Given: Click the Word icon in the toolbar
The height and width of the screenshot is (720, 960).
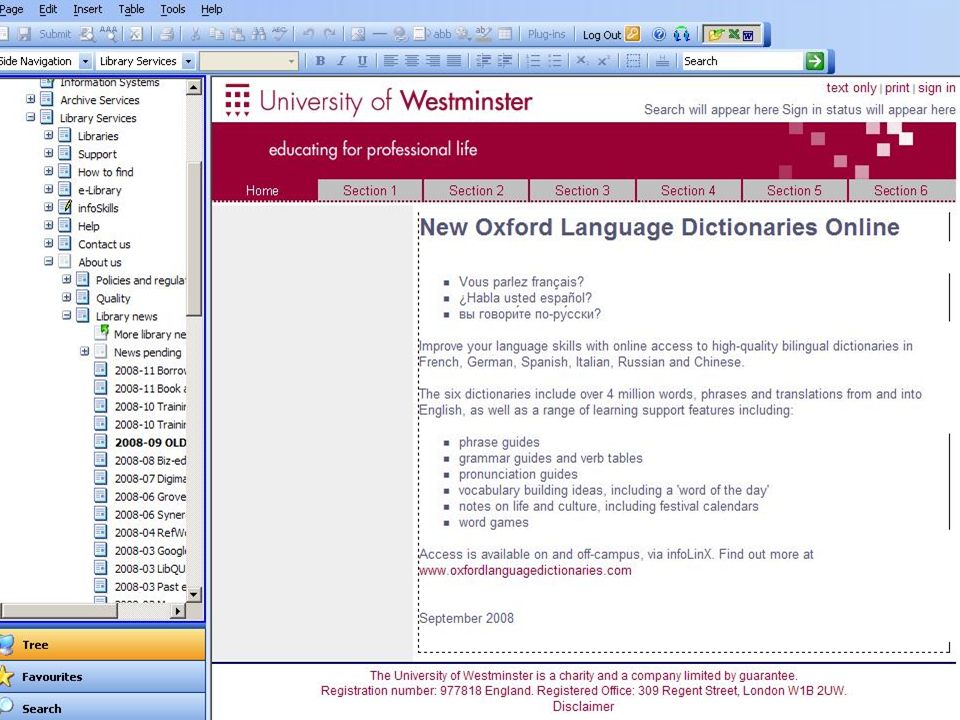Looking at the screenshot, I should 748,35.
